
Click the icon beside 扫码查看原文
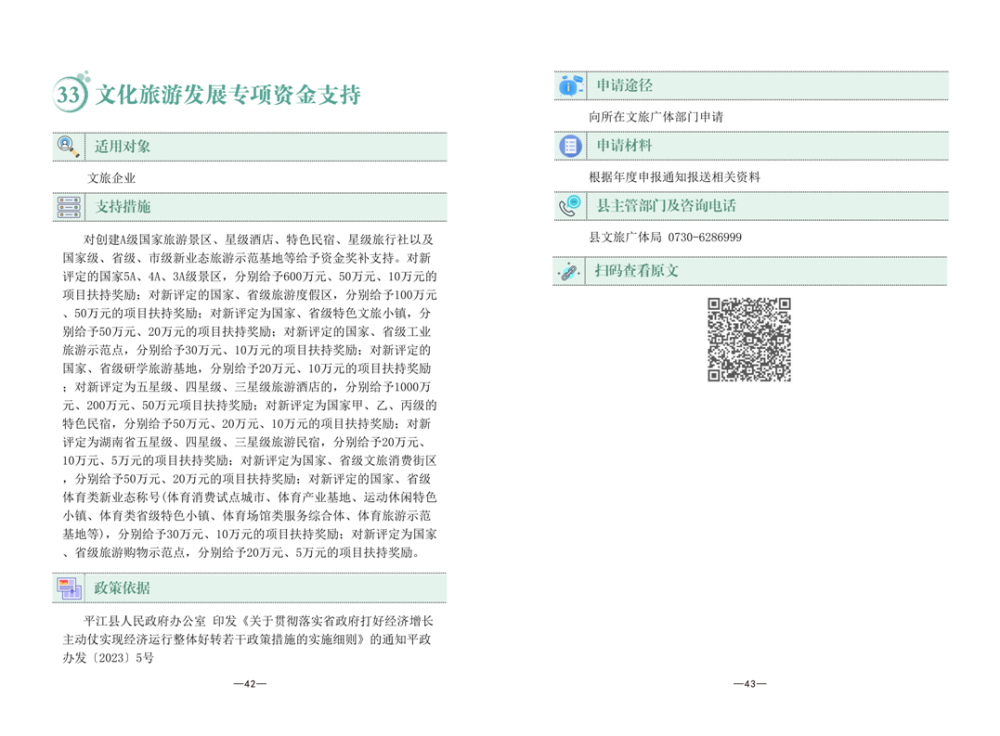click(570, 270)
